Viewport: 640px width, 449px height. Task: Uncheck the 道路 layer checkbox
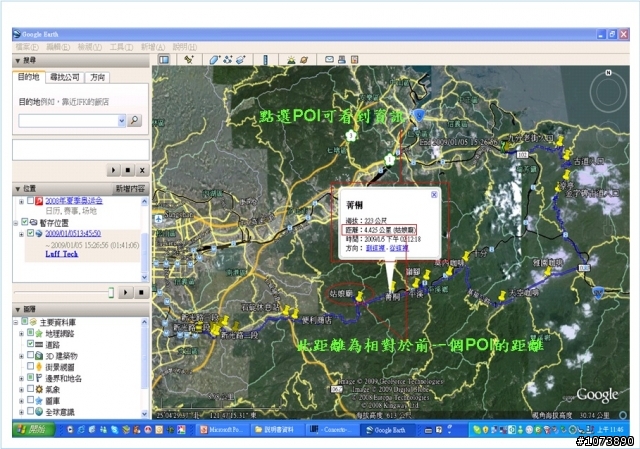pos(30,344)
